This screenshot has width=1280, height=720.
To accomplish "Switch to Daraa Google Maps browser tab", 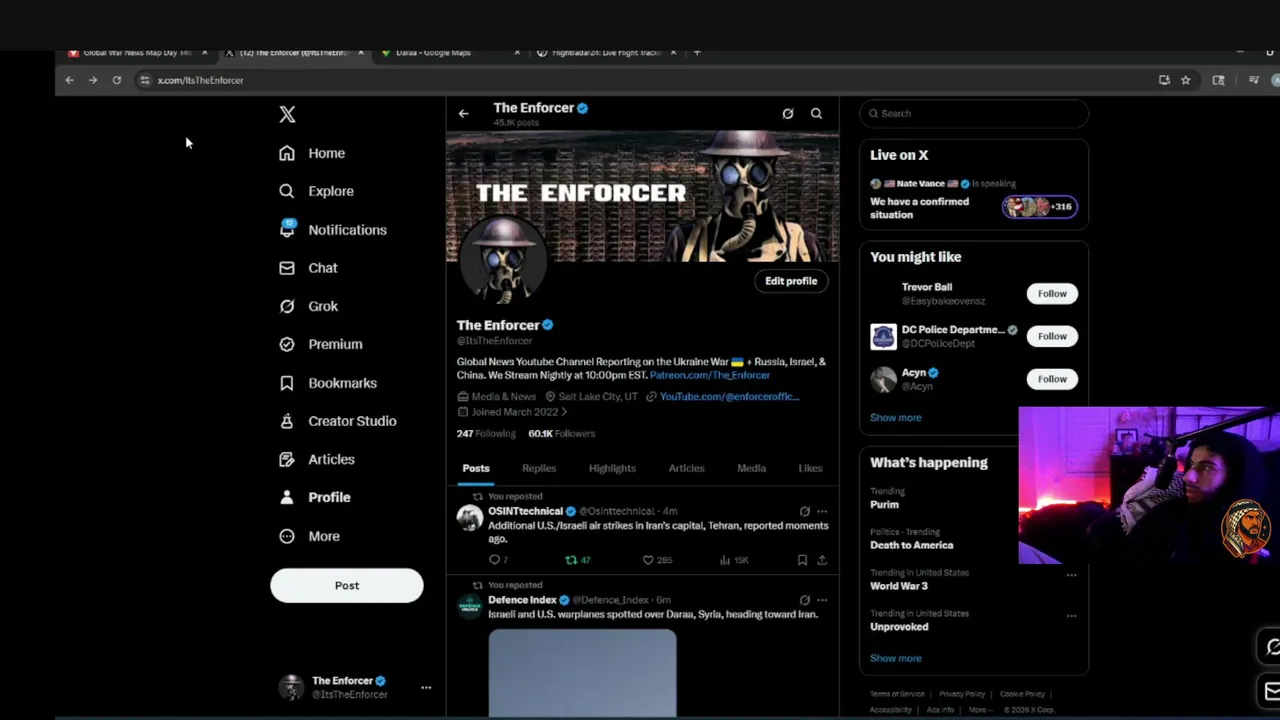I will [450, 52].
